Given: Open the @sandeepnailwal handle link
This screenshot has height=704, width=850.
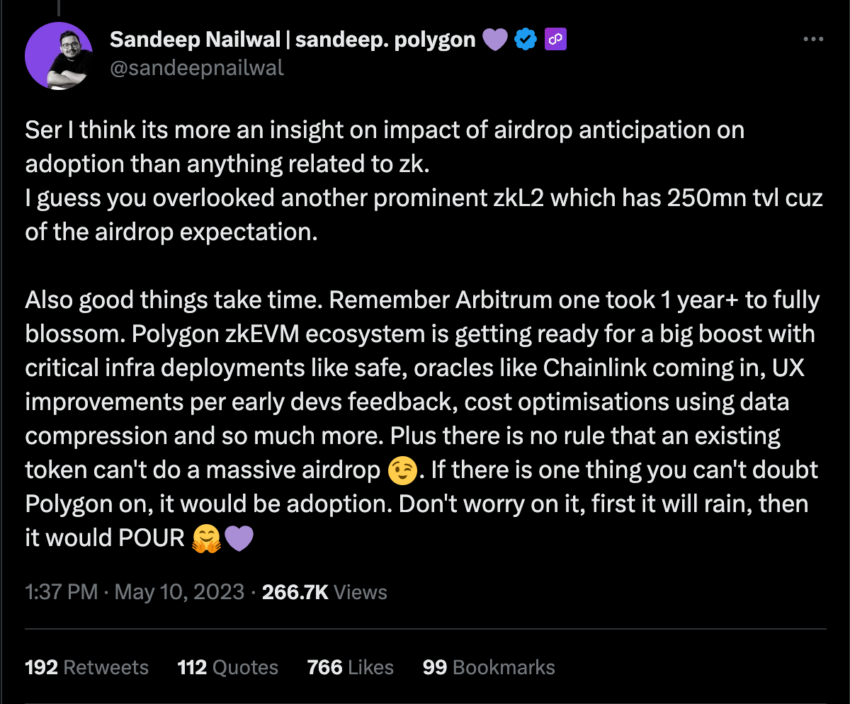Looking at the screenshot, I should coord(197,68).
